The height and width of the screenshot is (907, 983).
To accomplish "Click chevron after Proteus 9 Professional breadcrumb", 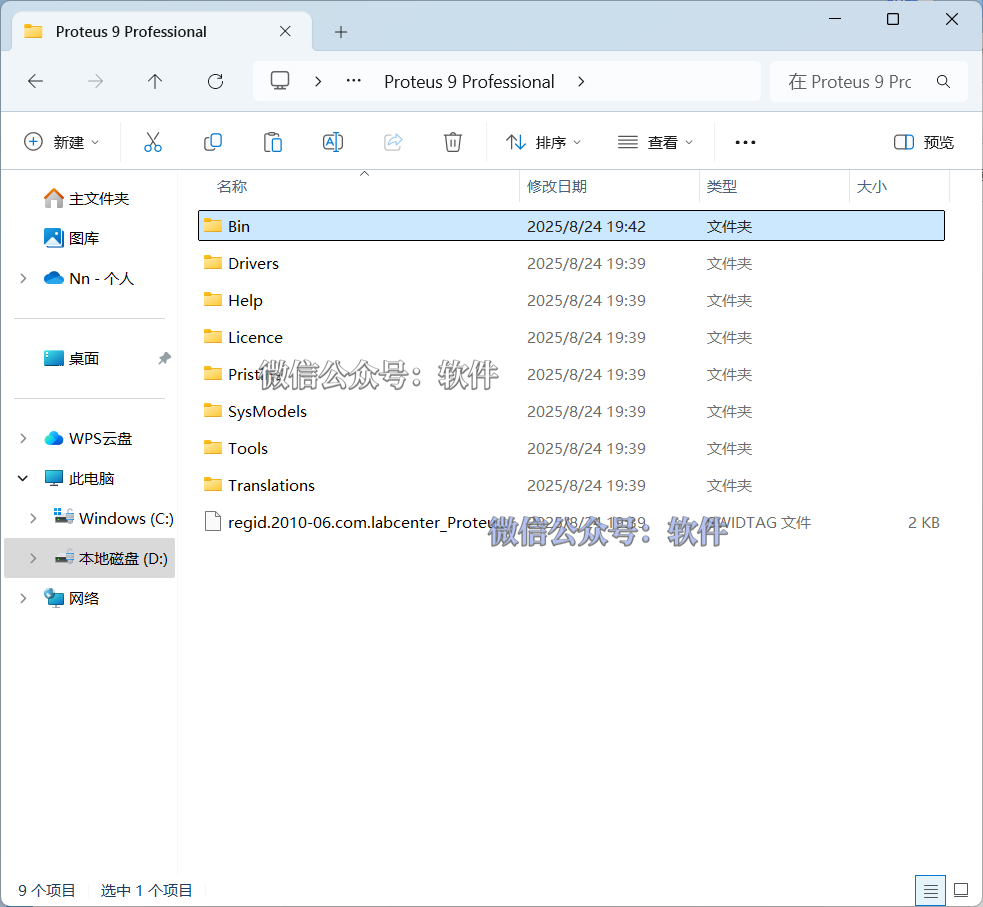I will tap(581, 81).
